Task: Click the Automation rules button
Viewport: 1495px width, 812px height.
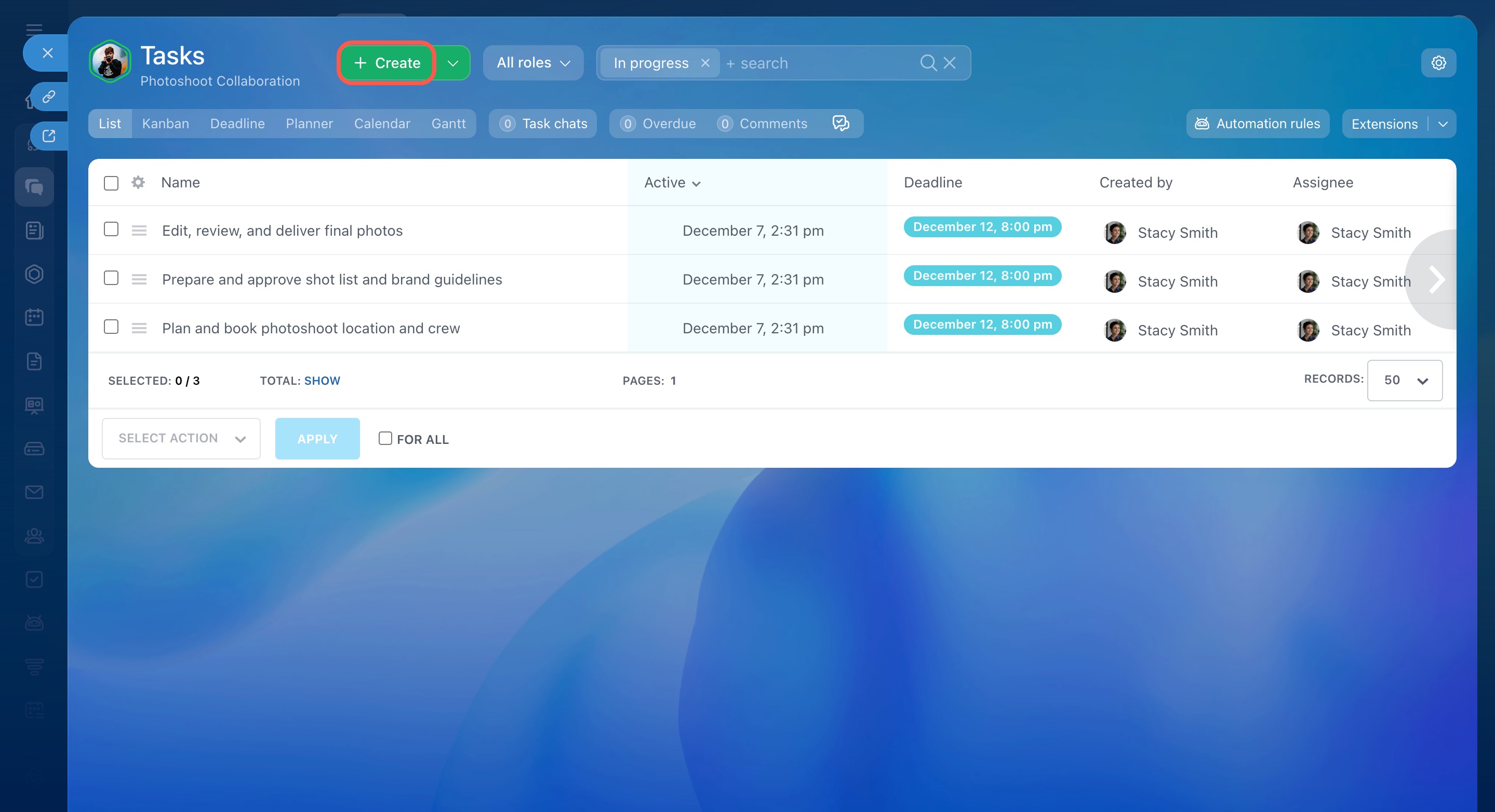Action: [x=1257, y=124]
